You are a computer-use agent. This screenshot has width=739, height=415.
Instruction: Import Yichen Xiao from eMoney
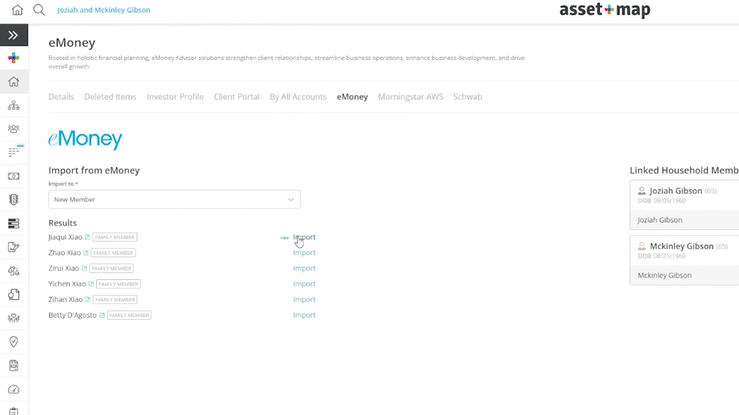coord(304,284)
